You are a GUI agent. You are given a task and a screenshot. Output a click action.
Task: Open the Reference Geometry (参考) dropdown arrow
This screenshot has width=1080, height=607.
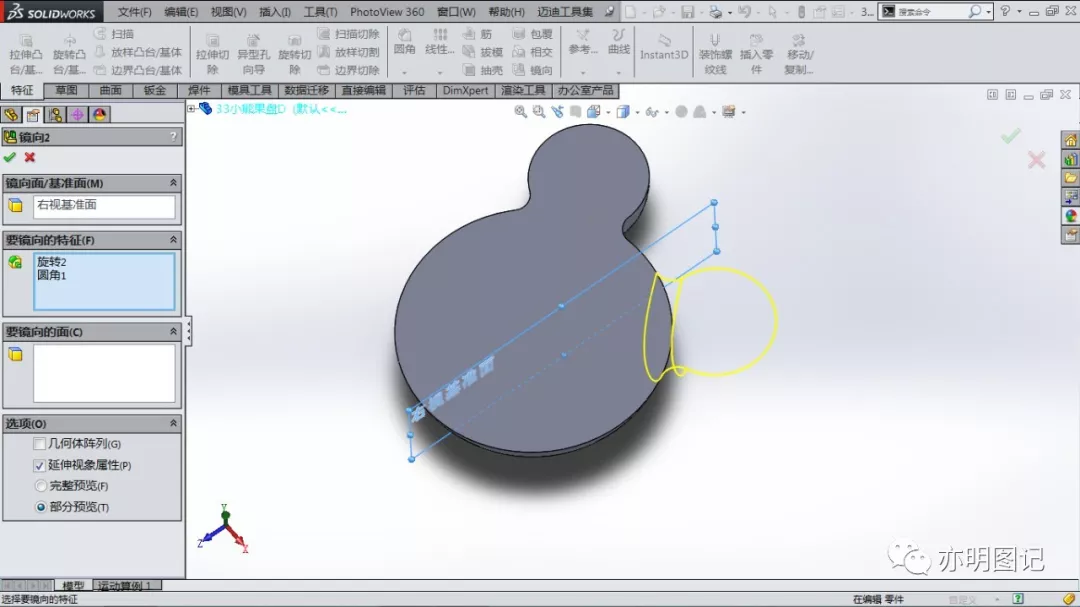(583, 72)
